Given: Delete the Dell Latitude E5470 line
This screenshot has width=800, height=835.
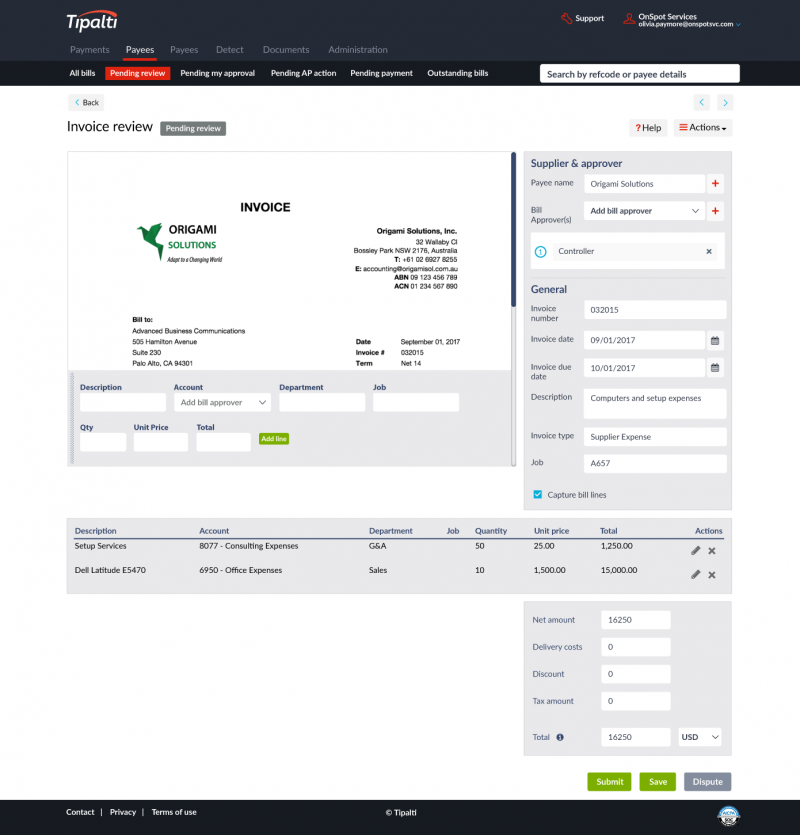Looking at the screenshot, I should click(x=711, y=574).
